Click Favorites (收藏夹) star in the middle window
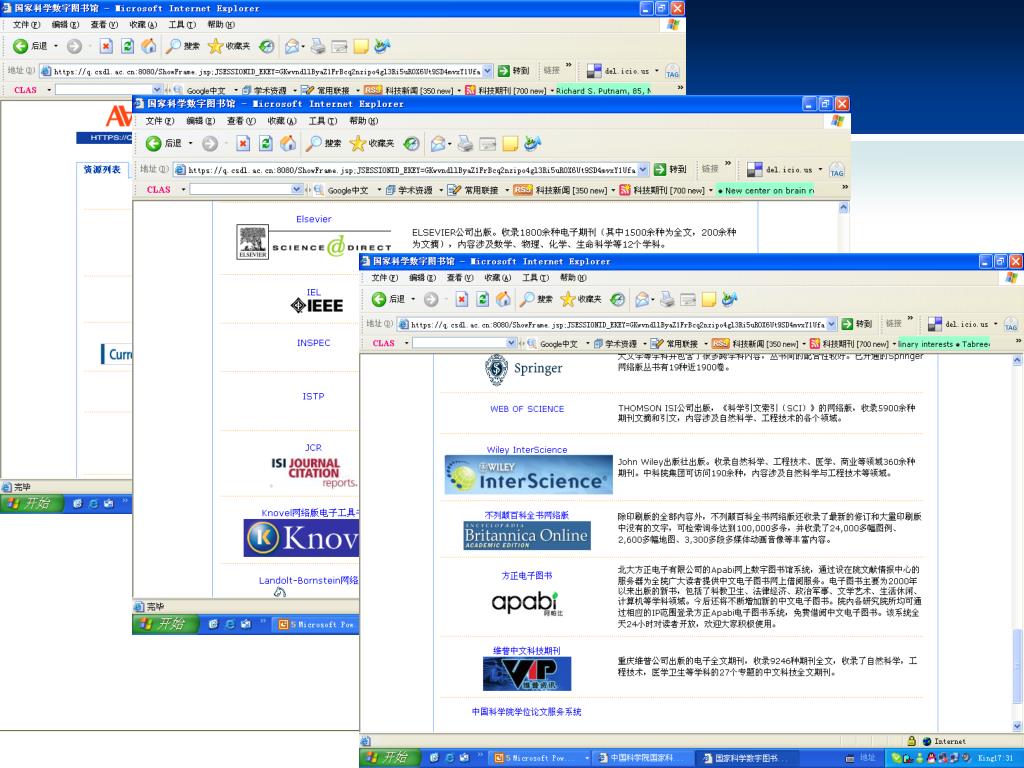The height and width of the screenshot is (768, 1024). pos(372,144)
